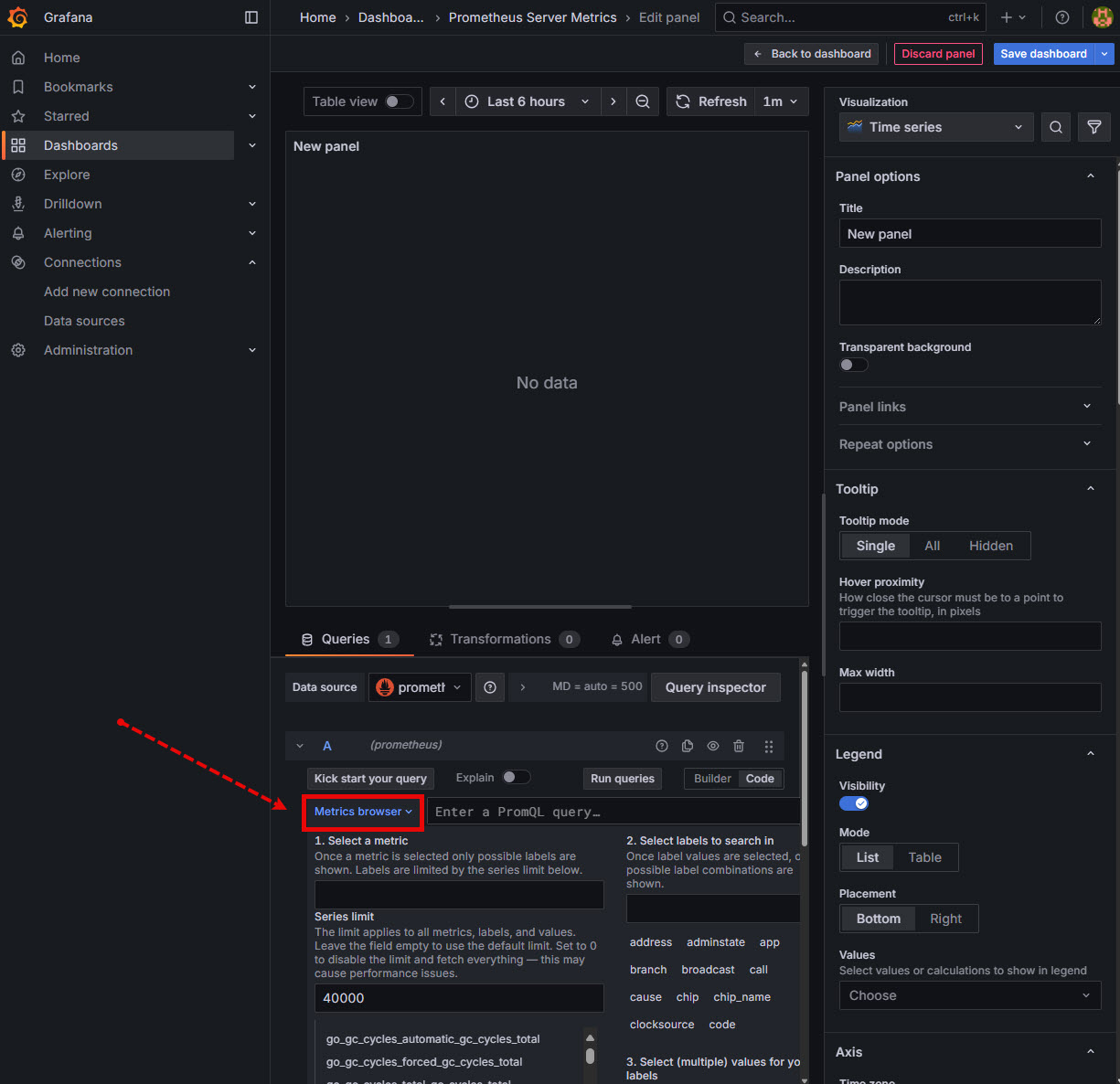This screenshot has width=1120, height=1084.
Task: Switch to the Alert tab
Action: (x=649, y=639)
